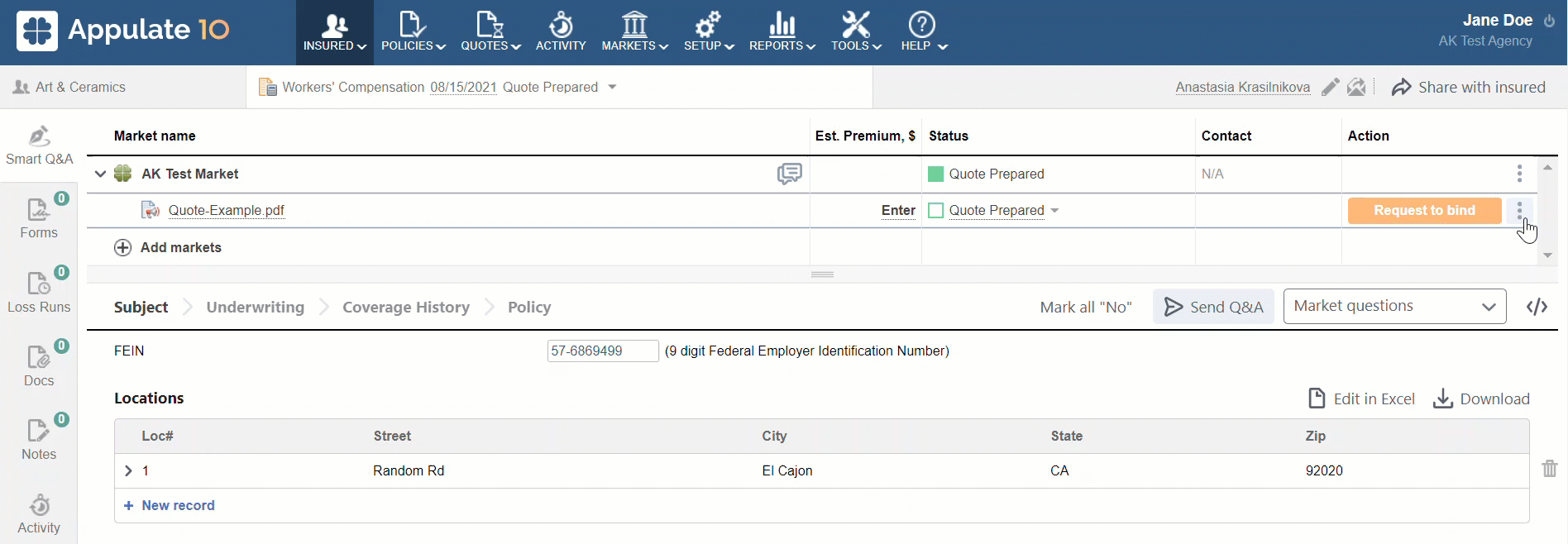This screenshot has width=1568, height=544.
Task: Expand Quote Prepared status dropdown in quote row
Action: [1054, 210]
